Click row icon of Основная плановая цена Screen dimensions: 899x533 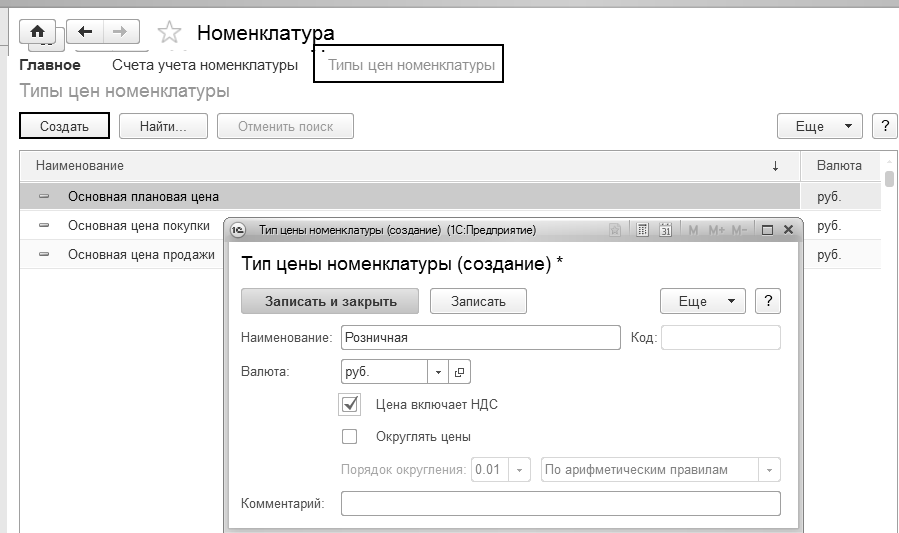(44, 197)
